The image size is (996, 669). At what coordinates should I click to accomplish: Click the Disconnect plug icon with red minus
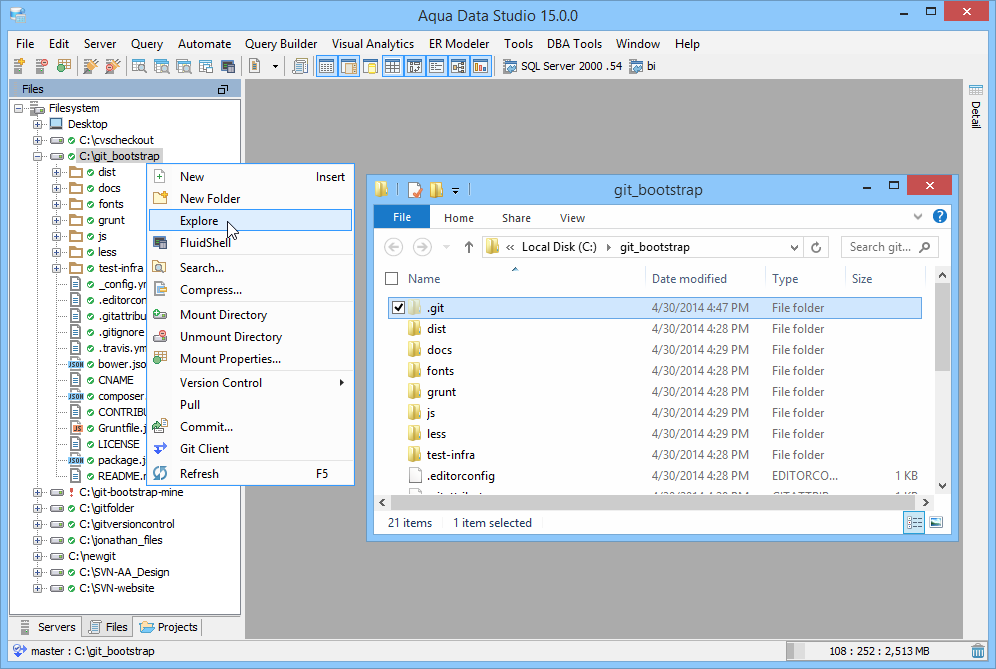point(112,66)
